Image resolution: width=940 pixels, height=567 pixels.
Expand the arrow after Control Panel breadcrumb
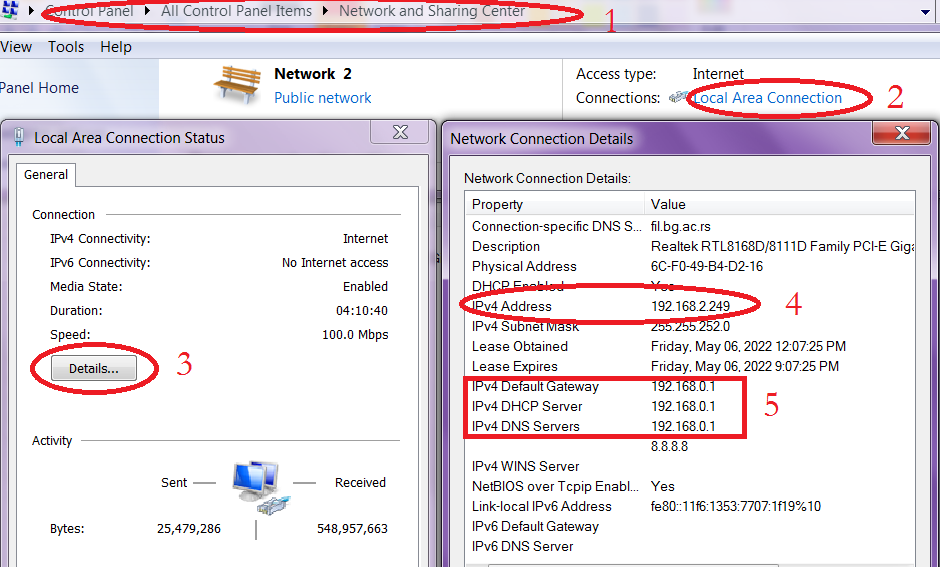point(147,11)
